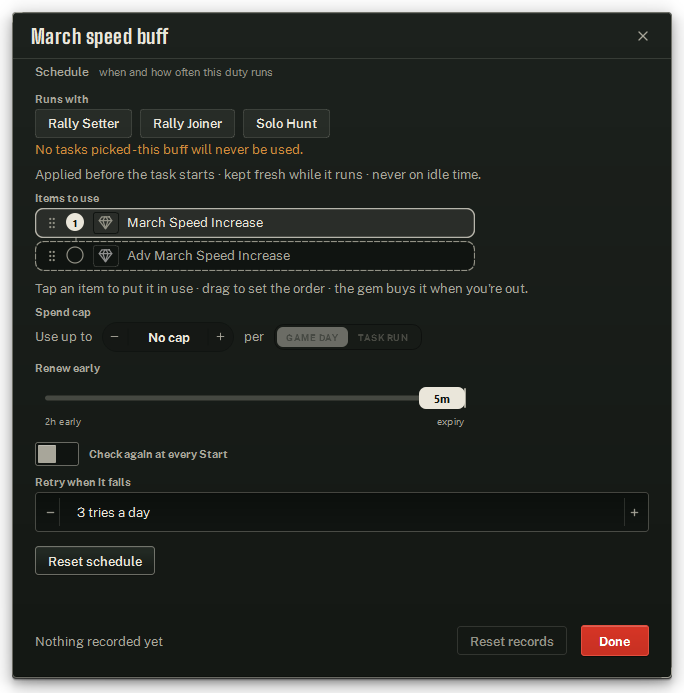Click the Reset records button

(x=512, y=641)
